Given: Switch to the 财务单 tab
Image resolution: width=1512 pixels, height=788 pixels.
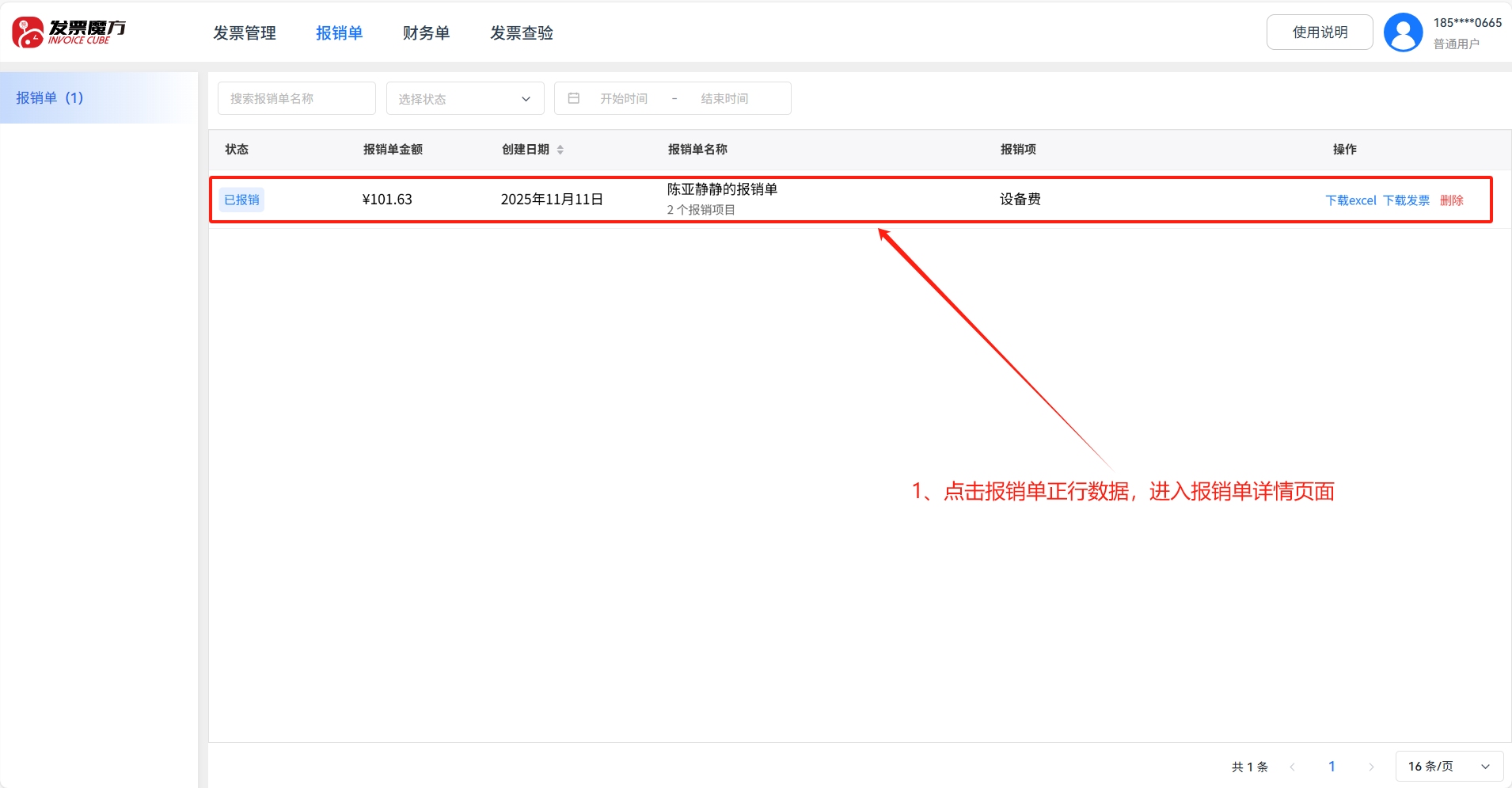Looking at the screenshot, I should tap(426, 33).
